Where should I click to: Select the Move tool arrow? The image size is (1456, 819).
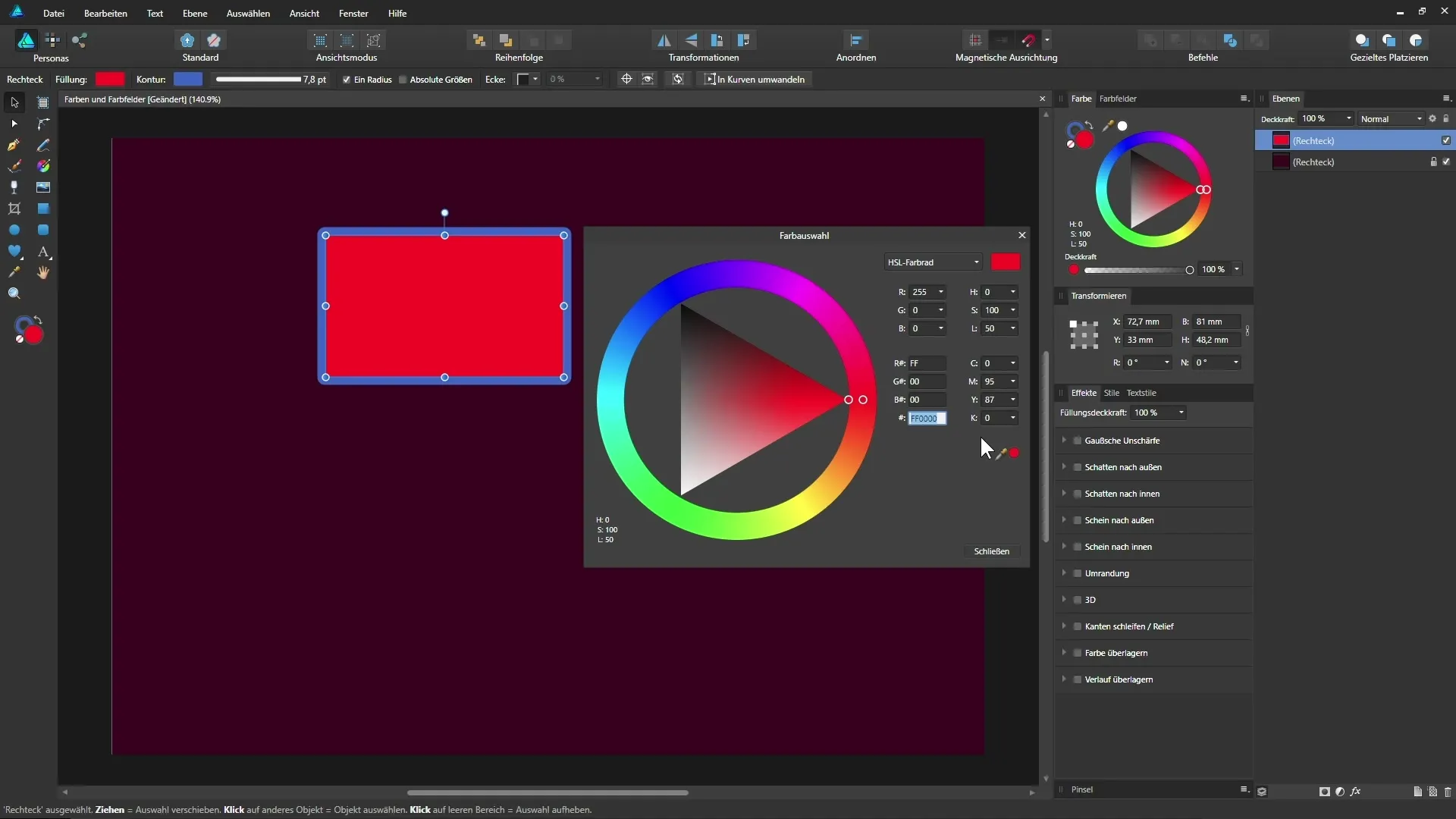point(14,102)
